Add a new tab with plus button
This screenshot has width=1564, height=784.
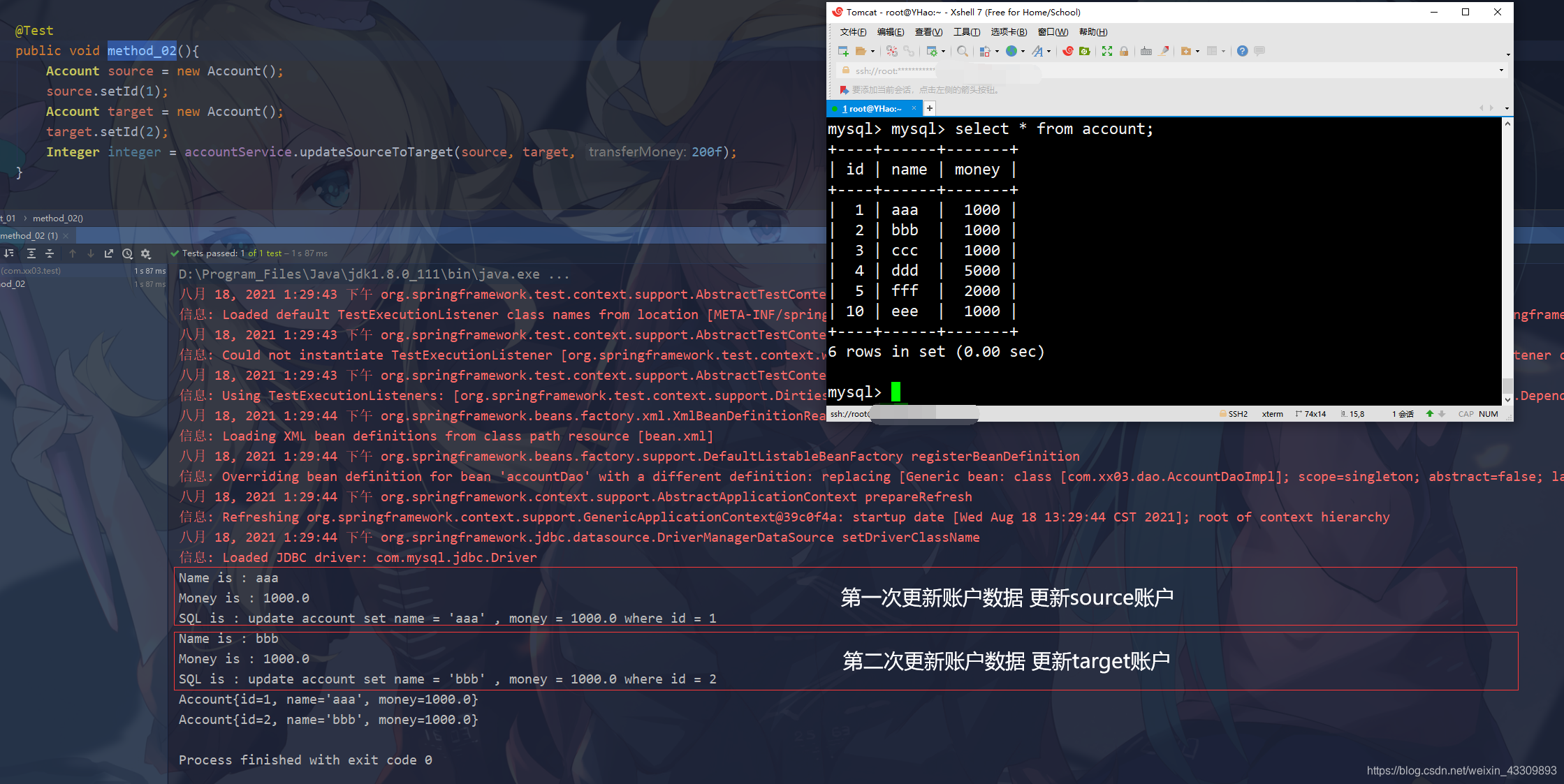point(930,108)
